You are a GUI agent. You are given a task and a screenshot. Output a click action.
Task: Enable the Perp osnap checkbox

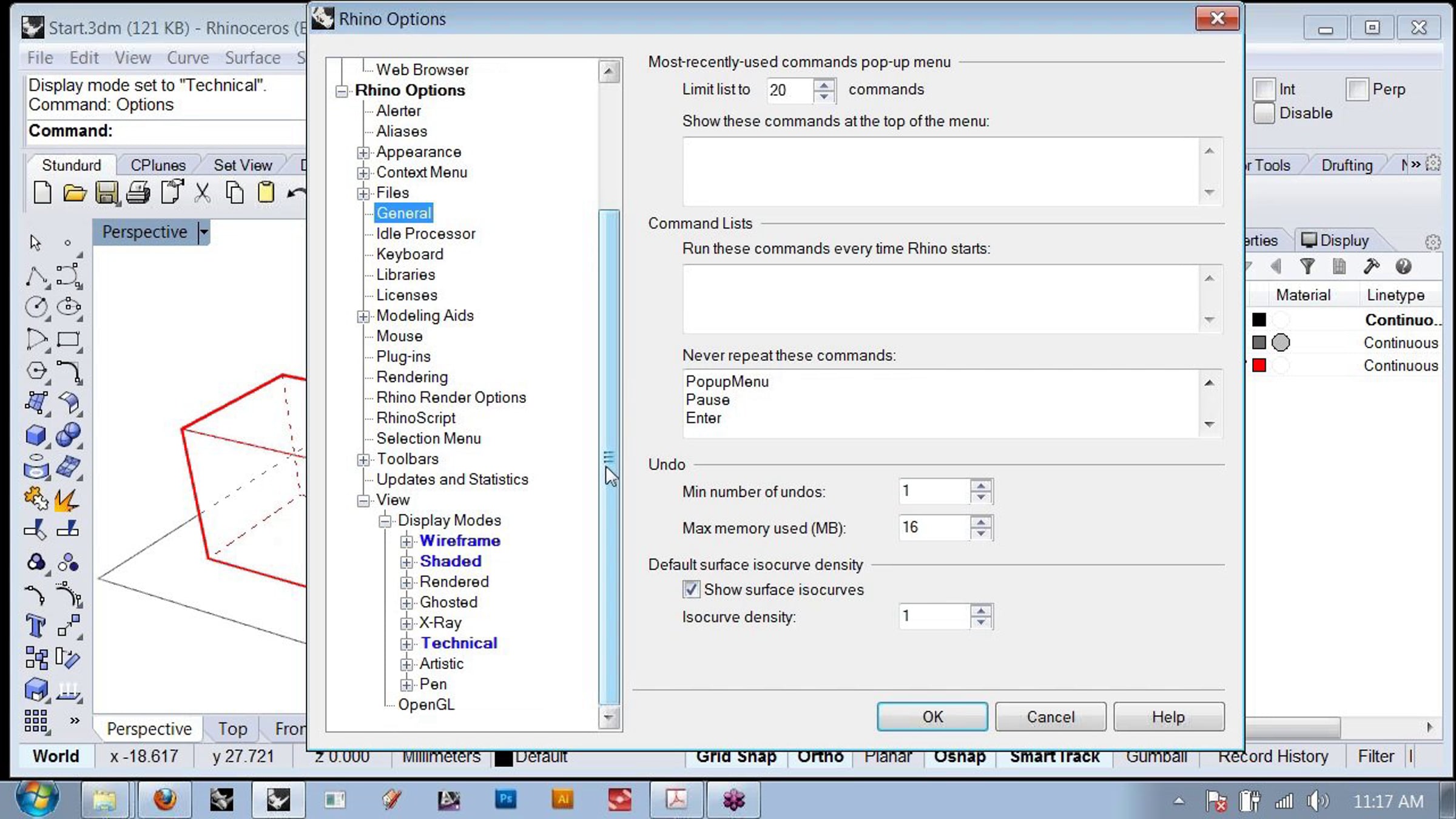click(1357, 89)
